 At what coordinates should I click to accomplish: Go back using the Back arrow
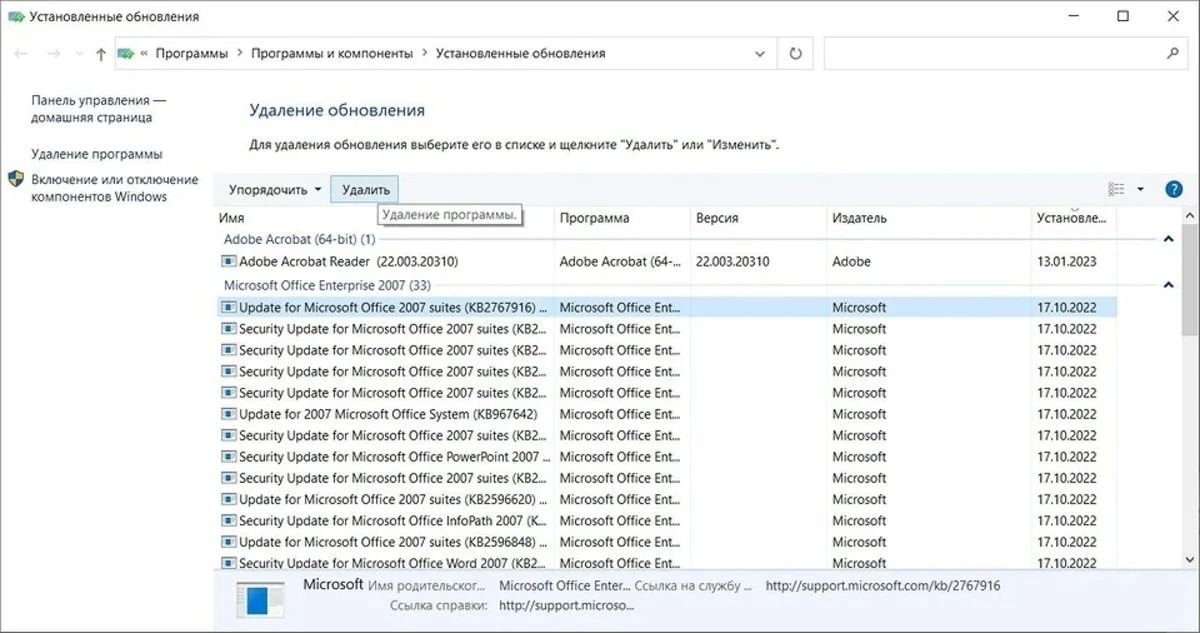(22, 54)
